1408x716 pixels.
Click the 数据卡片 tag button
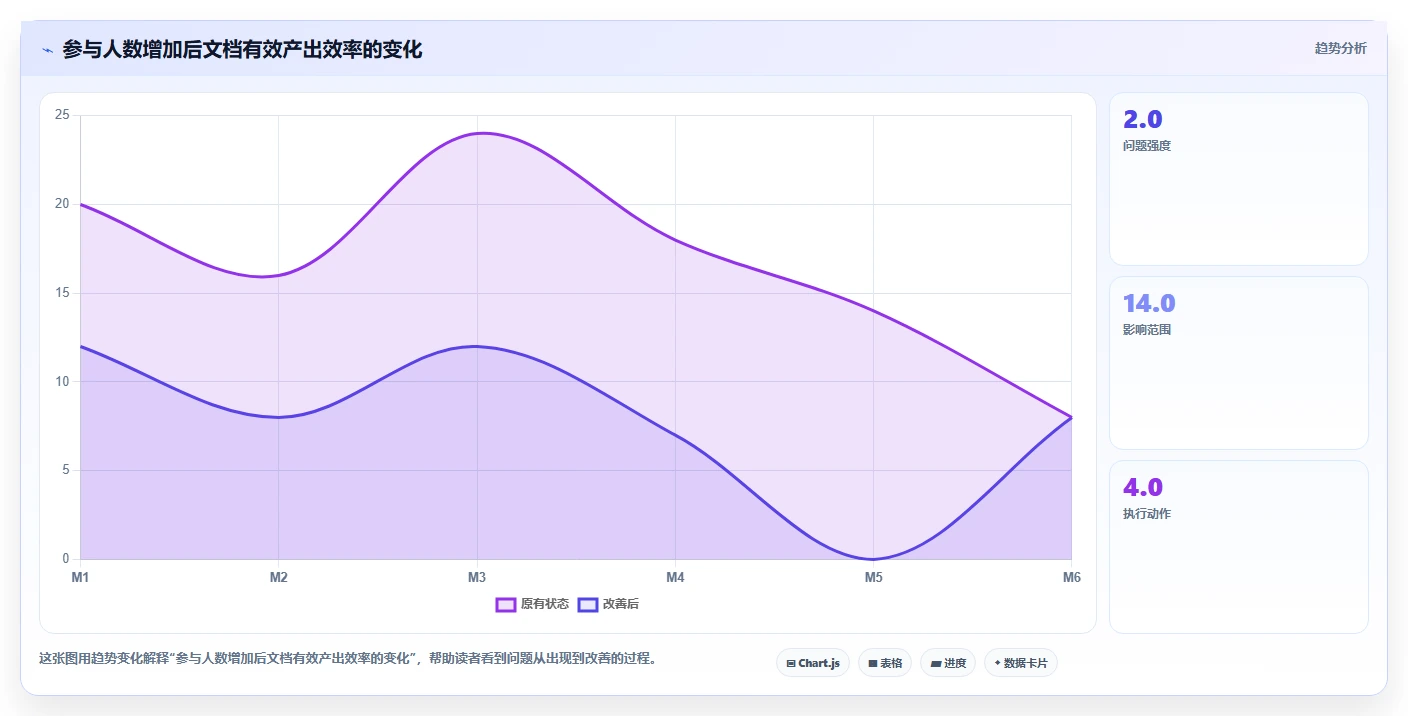pos(1021,663)
